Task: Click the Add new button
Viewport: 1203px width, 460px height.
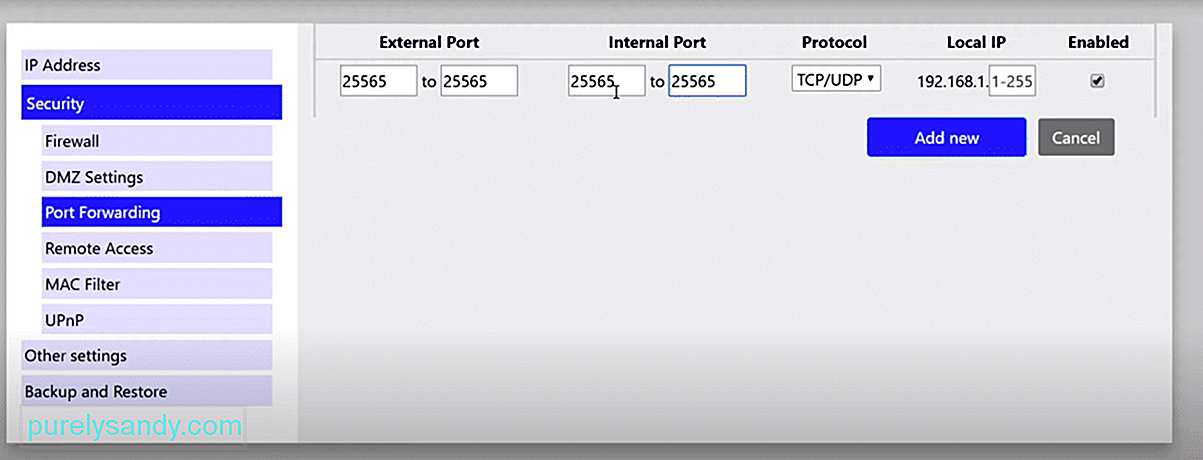Action: click(946, 138)
